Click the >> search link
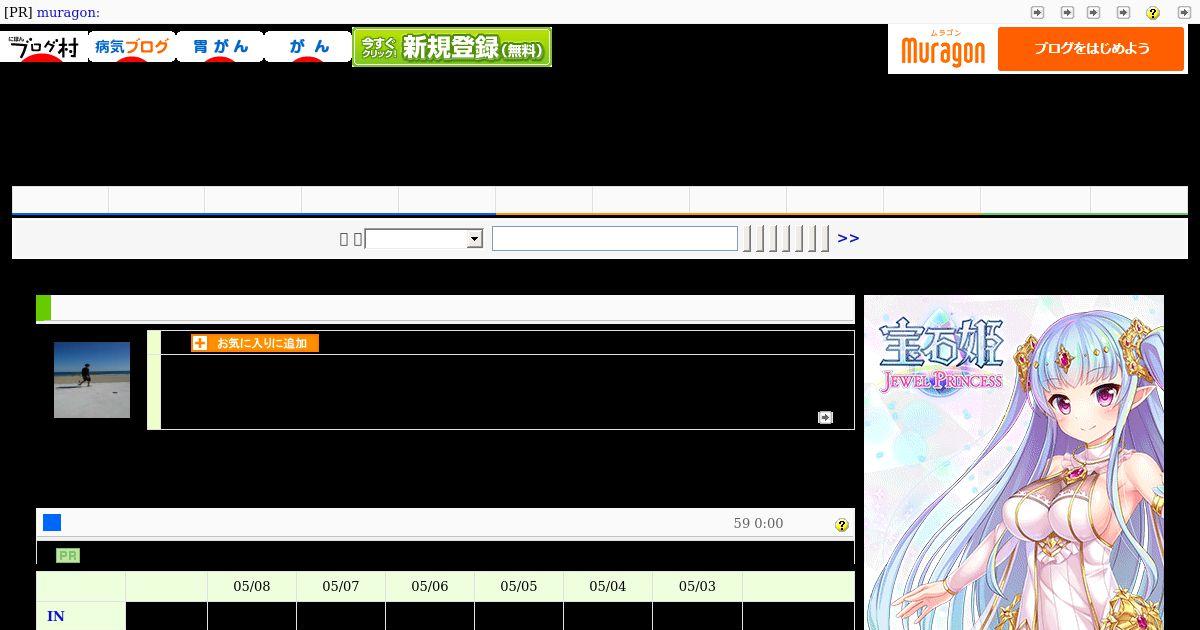Screen dimensions: 1200x630 [848, 238]
